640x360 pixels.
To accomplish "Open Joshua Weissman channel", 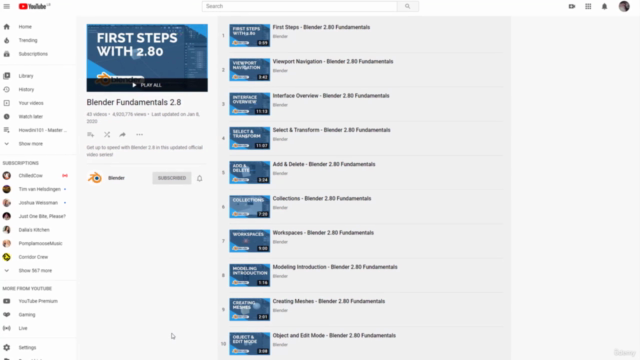I will click(38, 203).
